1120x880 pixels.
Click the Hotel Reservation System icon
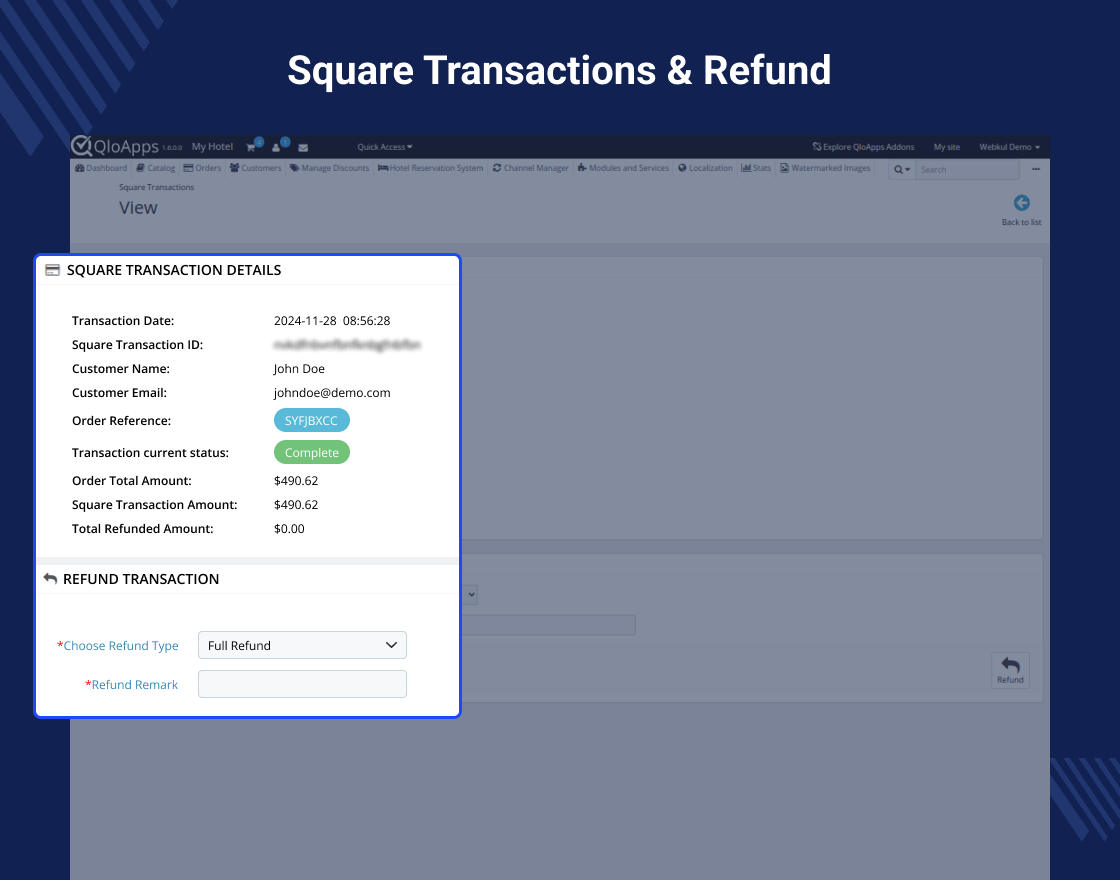tap(383, 168)
